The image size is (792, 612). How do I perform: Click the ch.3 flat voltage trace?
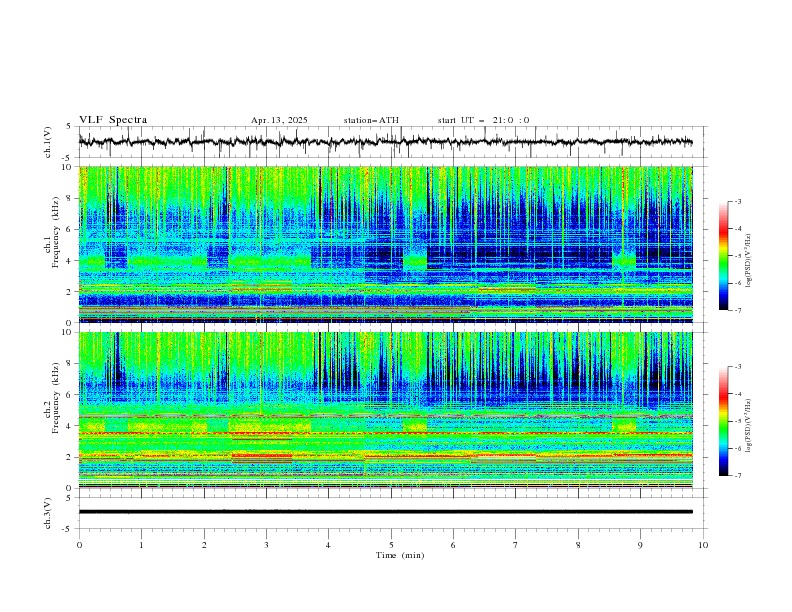(385, 512)
